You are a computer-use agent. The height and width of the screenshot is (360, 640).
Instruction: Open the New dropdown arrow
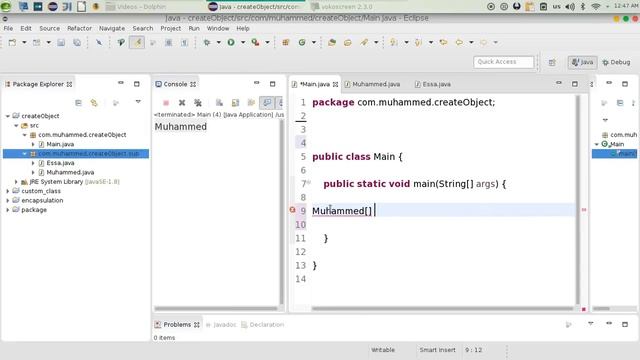click(x=24, y=42)
